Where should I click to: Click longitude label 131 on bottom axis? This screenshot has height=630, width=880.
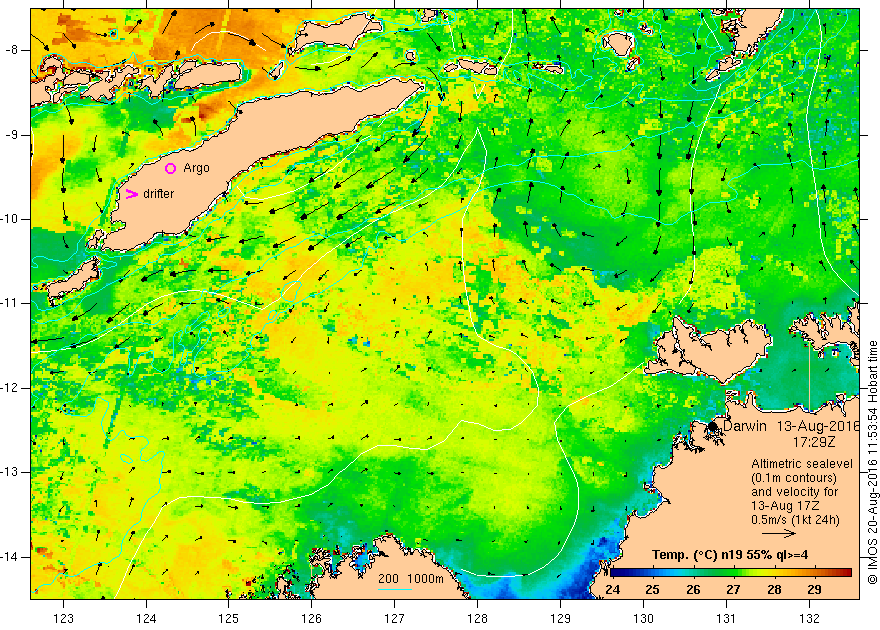(726, 618)
